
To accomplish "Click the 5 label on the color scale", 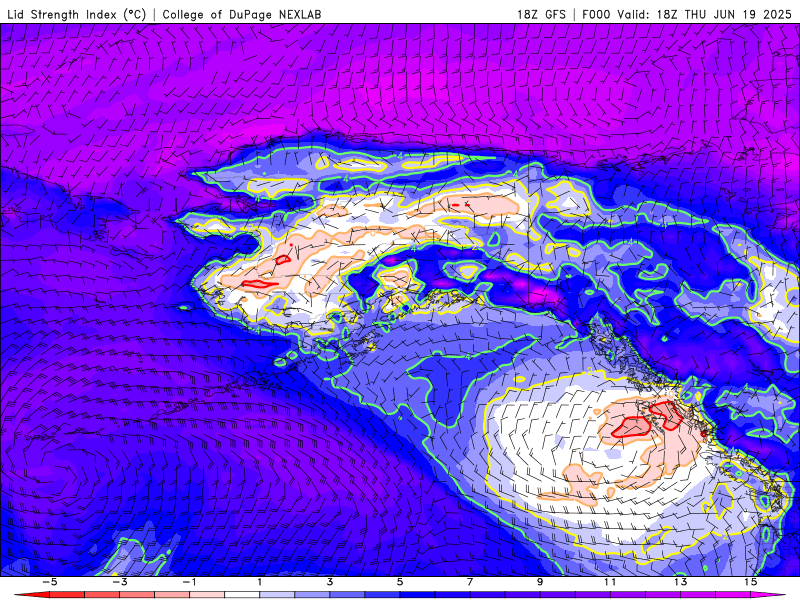I will (400, 582).
